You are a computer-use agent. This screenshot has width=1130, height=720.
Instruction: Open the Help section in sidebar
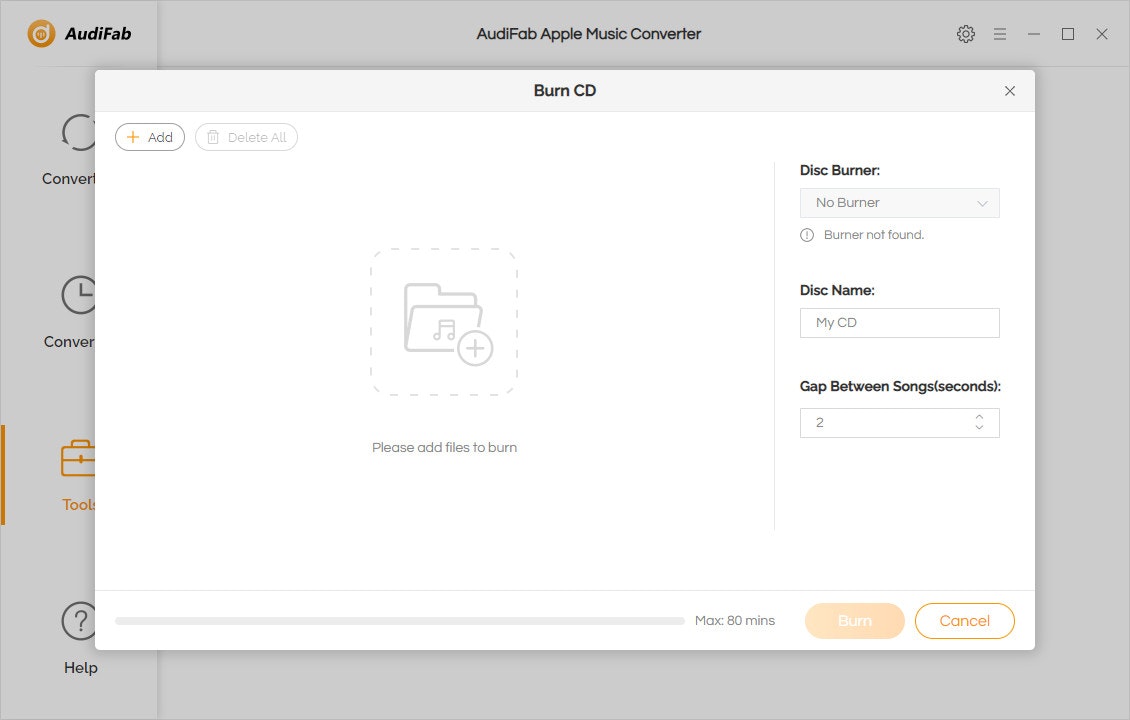click(80, 639)
